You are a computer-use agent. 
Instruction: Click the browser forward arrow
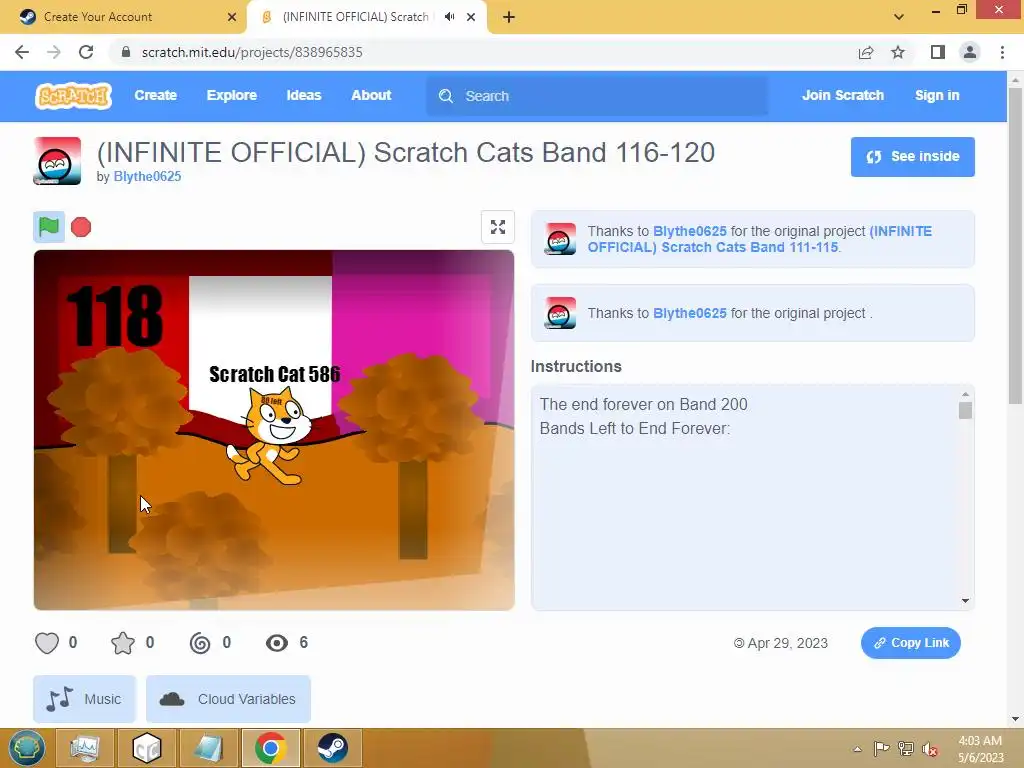54,52
